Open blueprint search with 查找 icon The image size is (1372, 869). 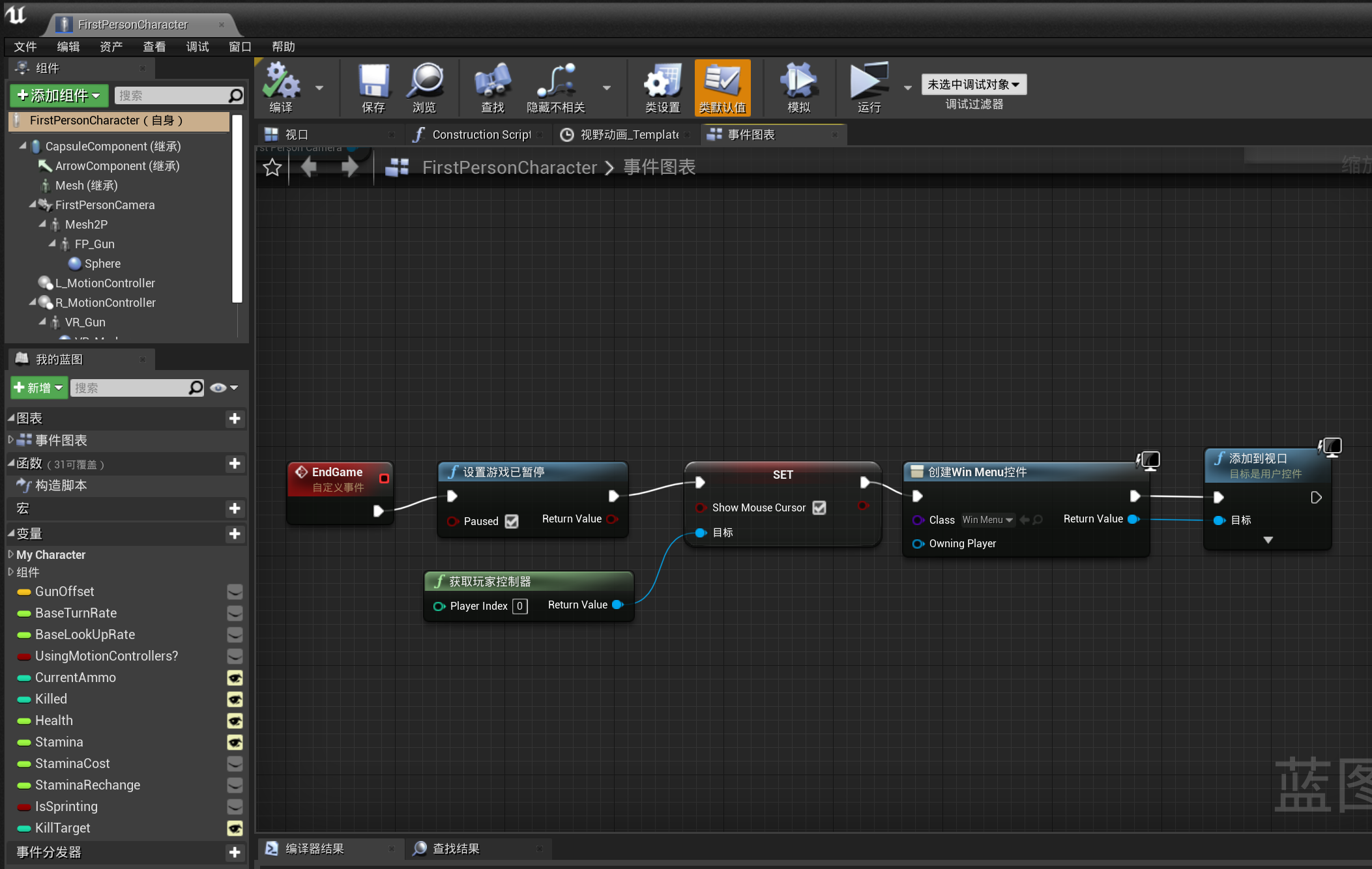(x=492, y=88)
